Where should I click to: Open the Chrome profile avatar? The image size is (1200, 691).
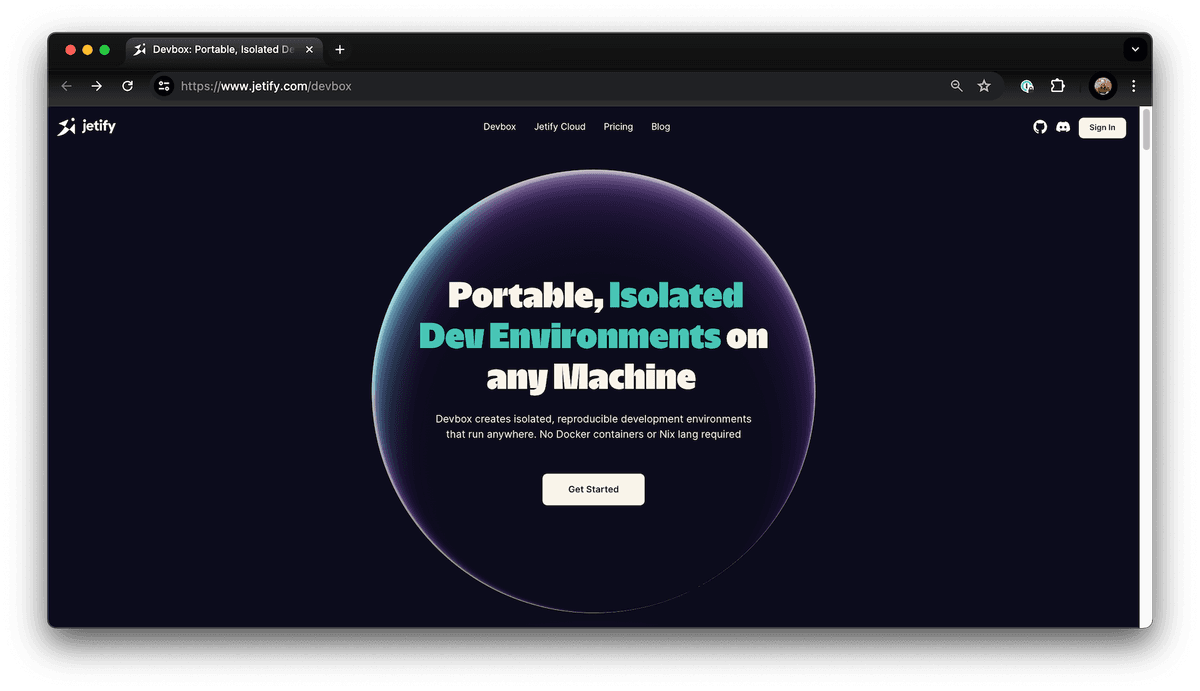click(1103, 86)
